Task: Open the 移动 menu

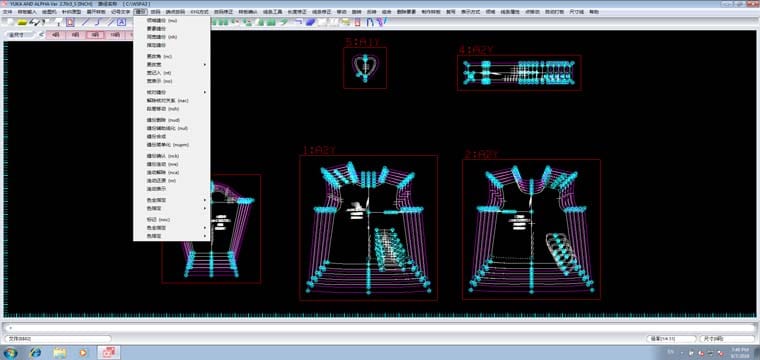Action: (342, 11)
